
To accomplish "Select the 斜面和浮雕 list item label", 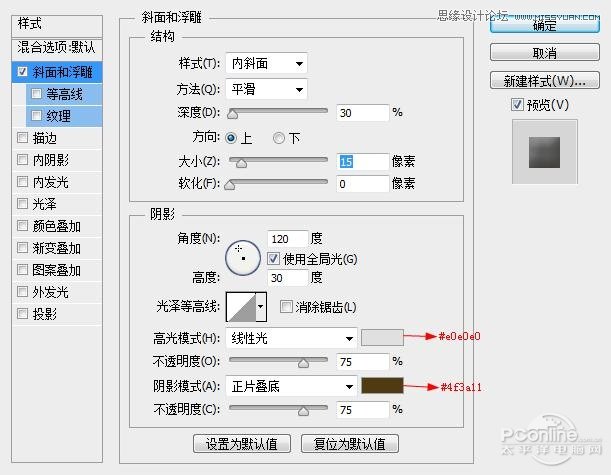I will (62, 72).
